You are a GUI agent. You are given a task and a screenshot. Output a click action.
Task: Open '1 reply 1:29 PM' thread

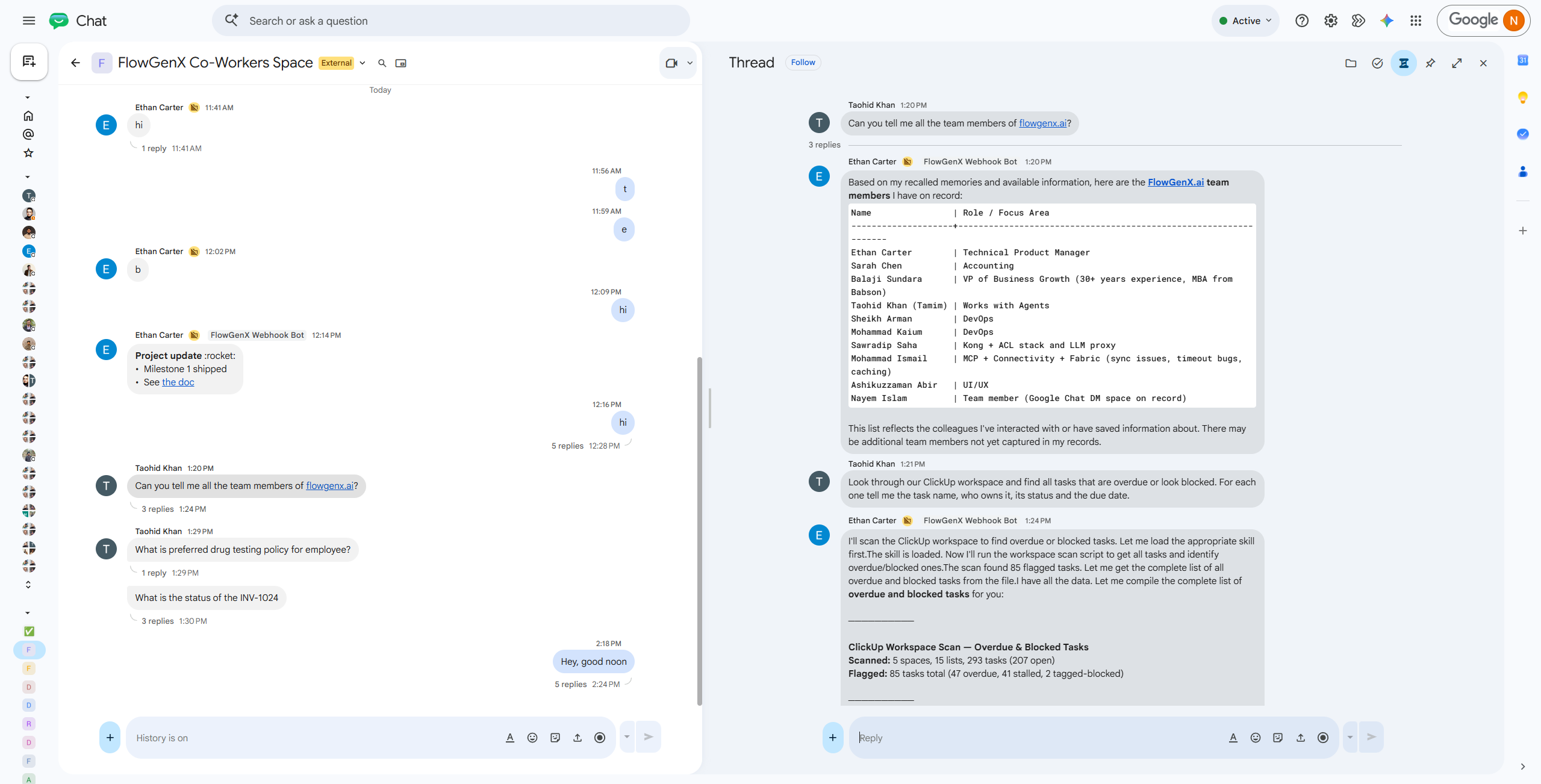(x=170, y=573)
